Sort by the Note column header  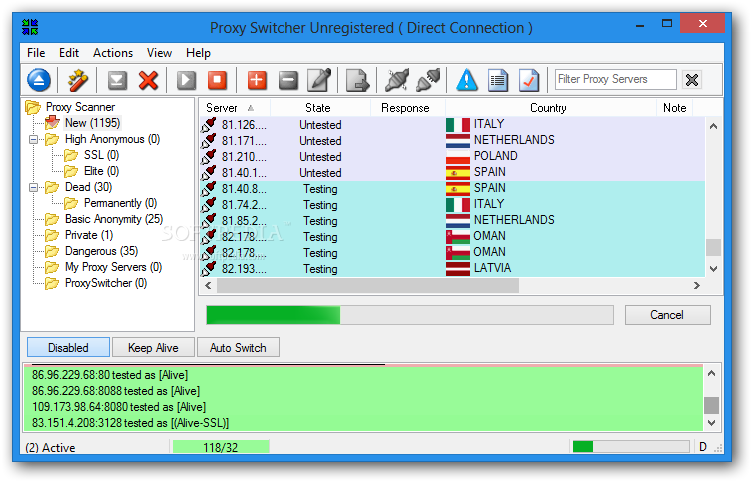[x=674, y=108]
